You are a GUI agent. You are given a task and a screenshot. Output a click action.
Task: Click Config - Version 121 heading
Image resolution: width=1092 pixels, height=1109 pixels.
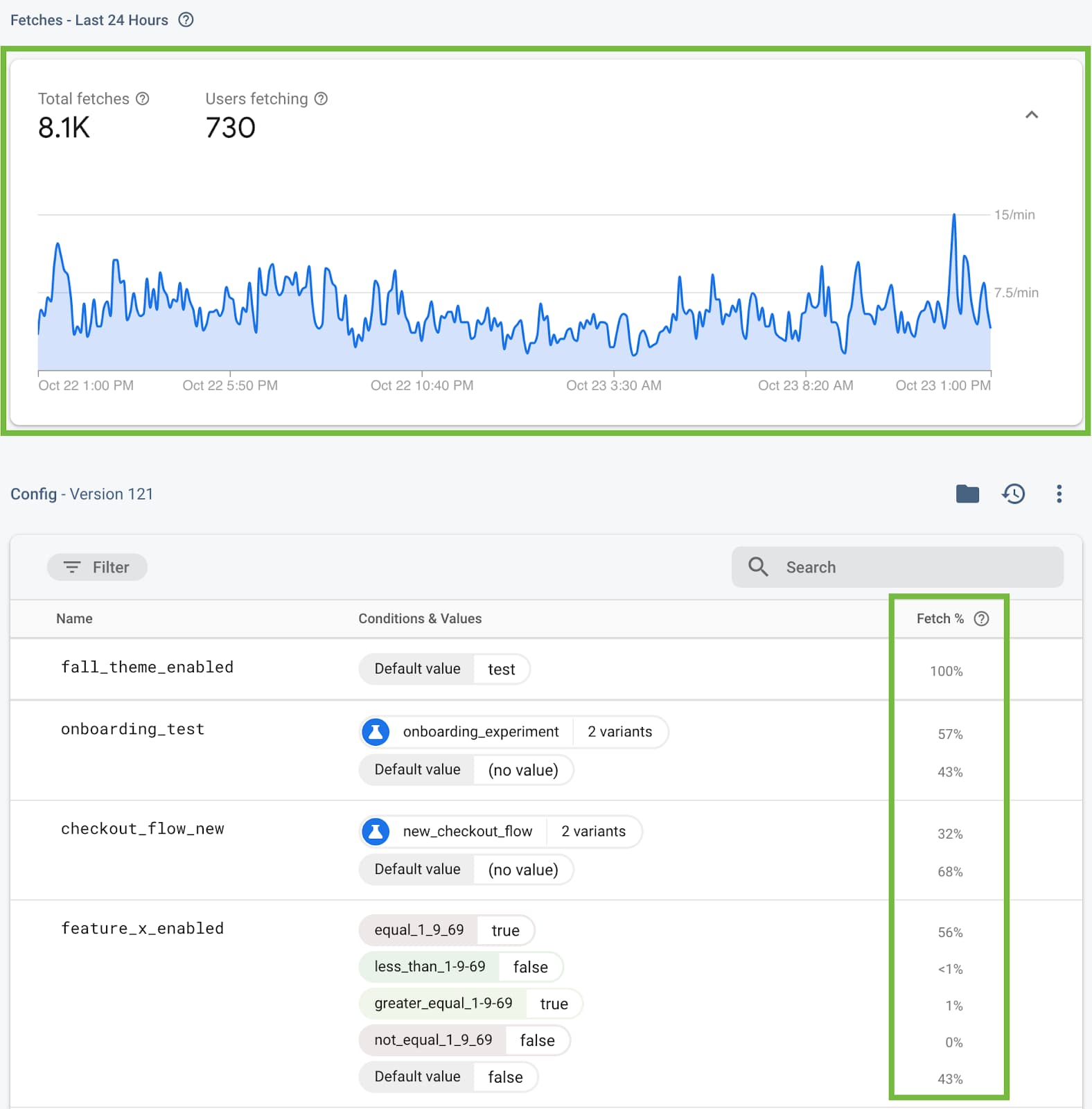pyautogui.click(x=82, y=494)
